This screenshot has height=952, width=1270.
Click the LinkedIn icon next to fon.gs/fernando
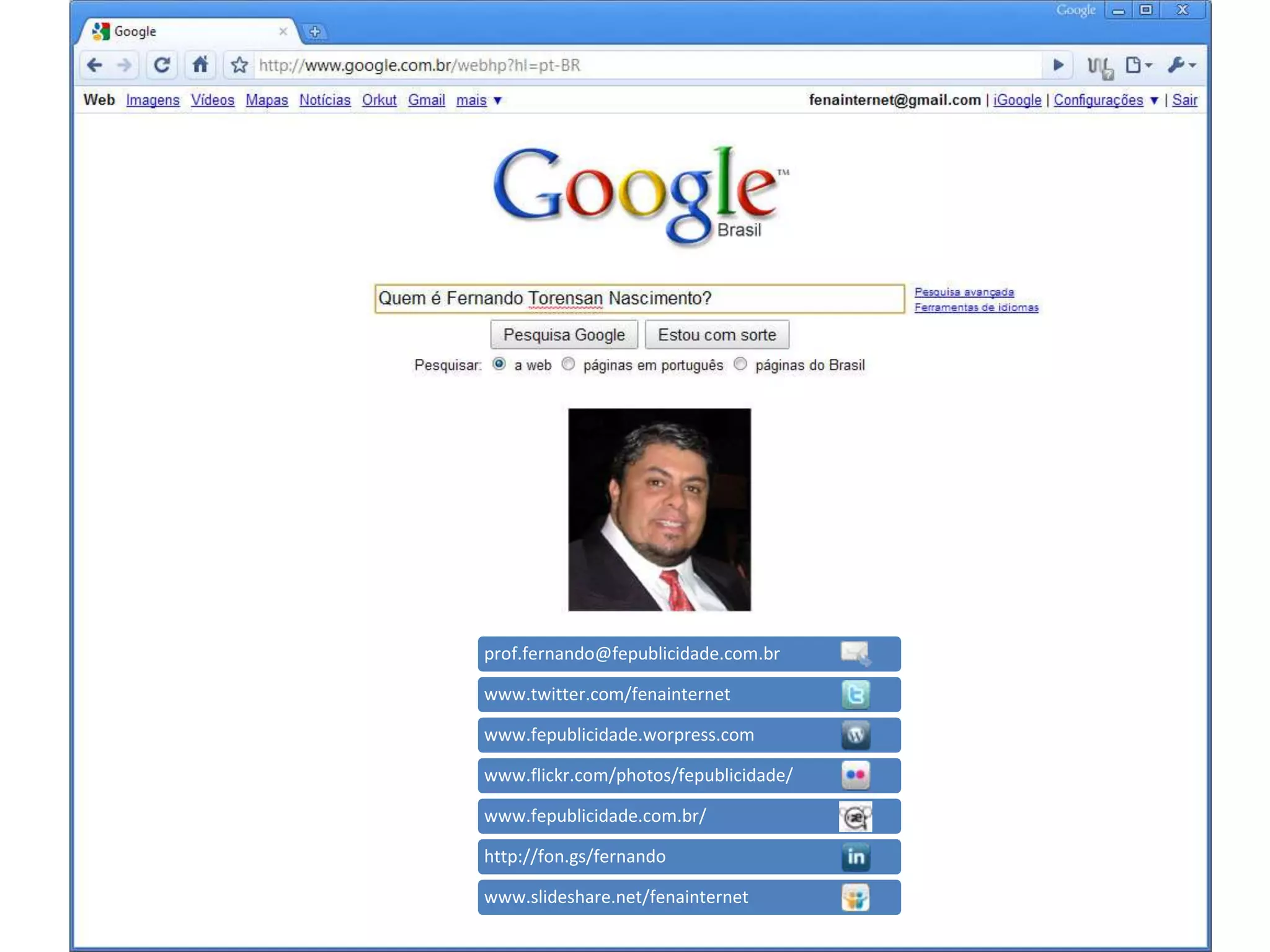pyautogui.click(x=855, y=857)
